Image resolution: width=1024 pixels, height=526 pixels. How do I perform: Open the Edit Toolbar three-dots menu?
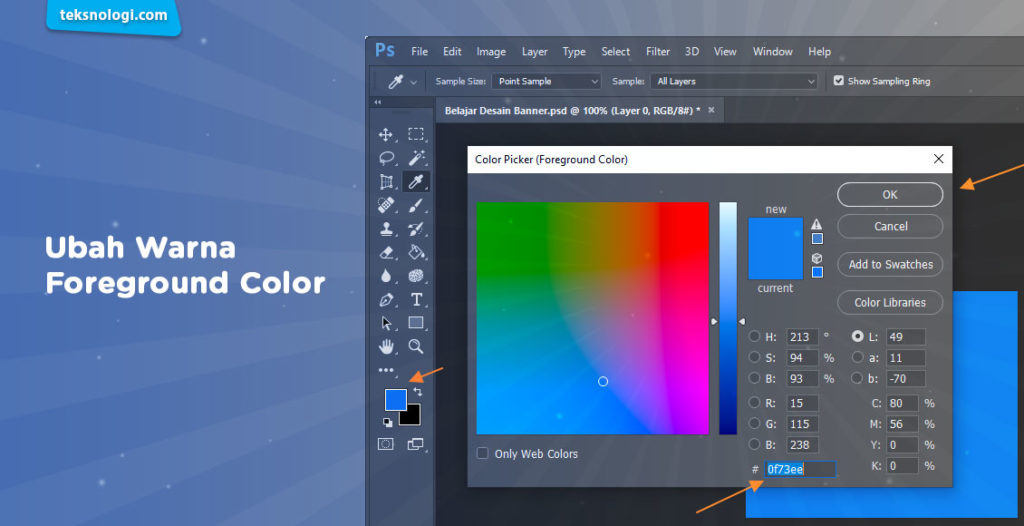click(386, 370)
